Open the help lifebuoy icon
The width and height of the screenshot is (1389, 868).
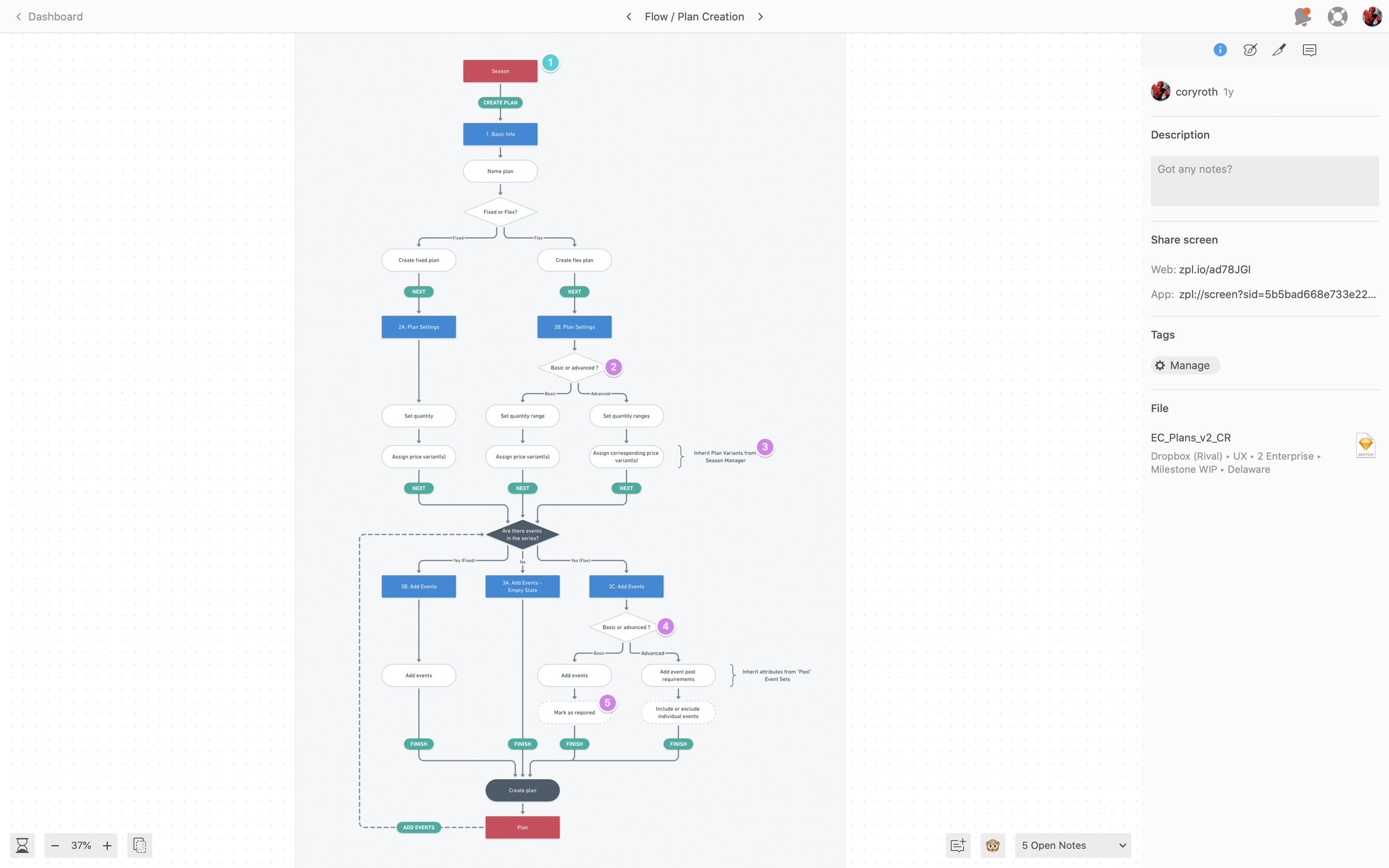pyautogui.click(x=1337, y=17)
